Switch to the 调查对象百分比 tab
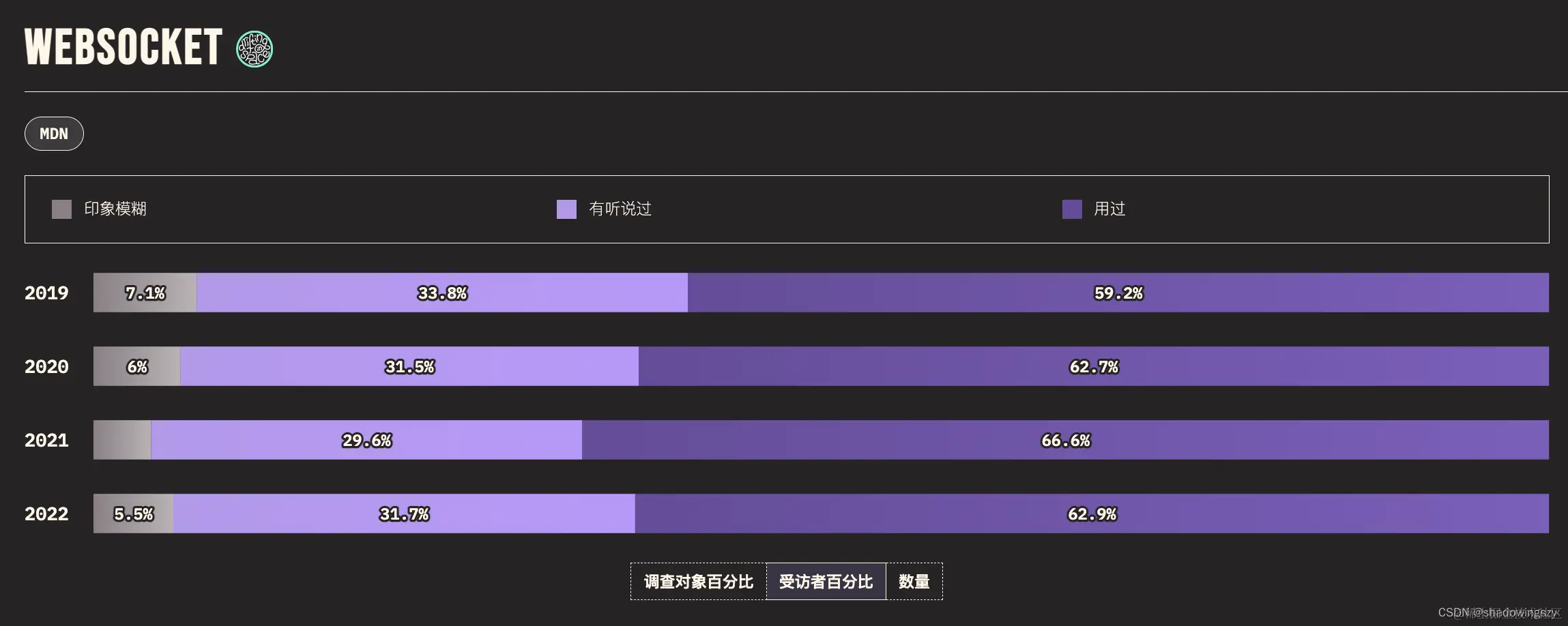The width and height of the screenshot is (1568, 626). click(698, 582)
